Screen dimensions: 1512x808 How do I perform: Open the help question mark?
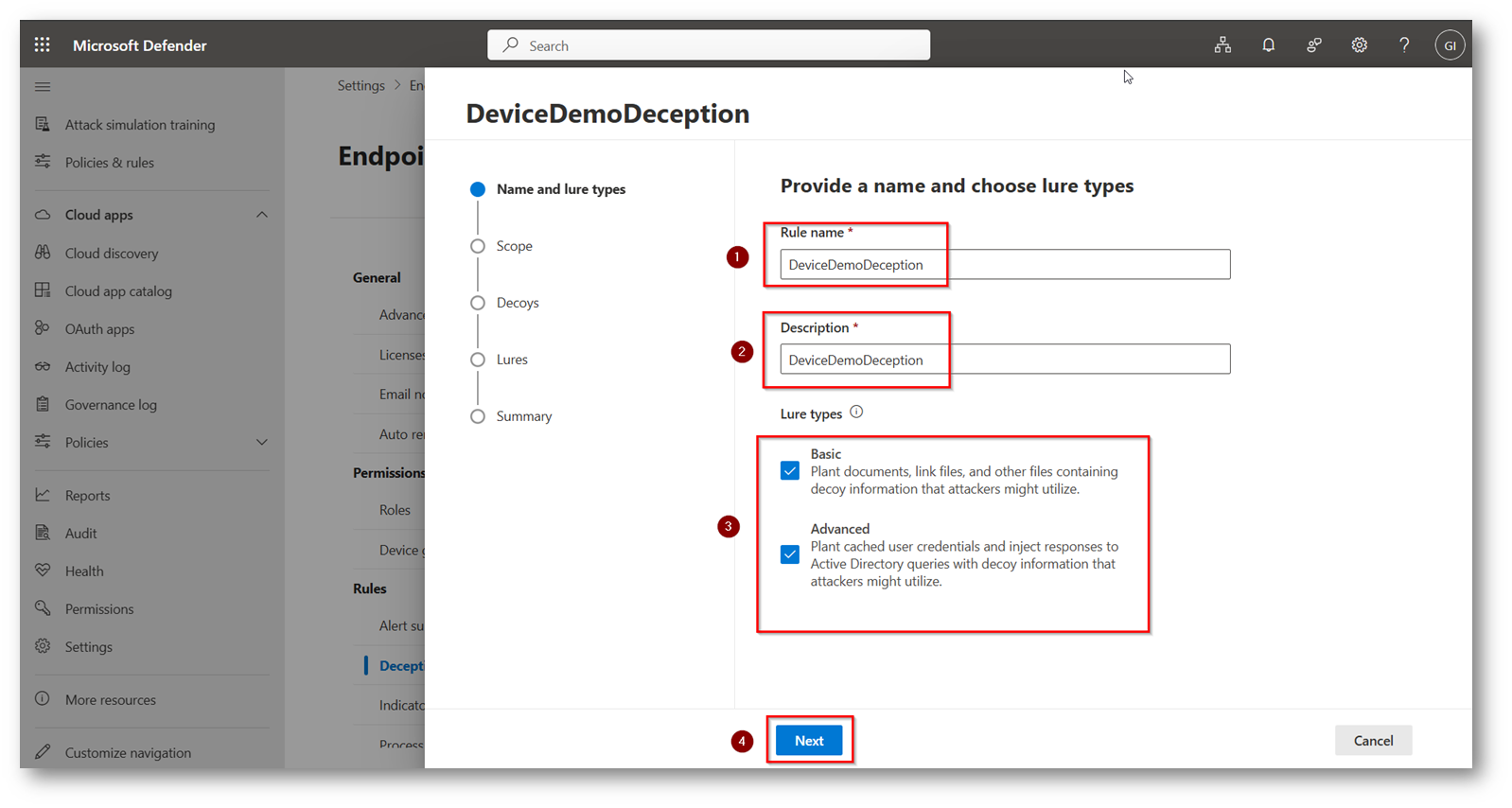1404,44
